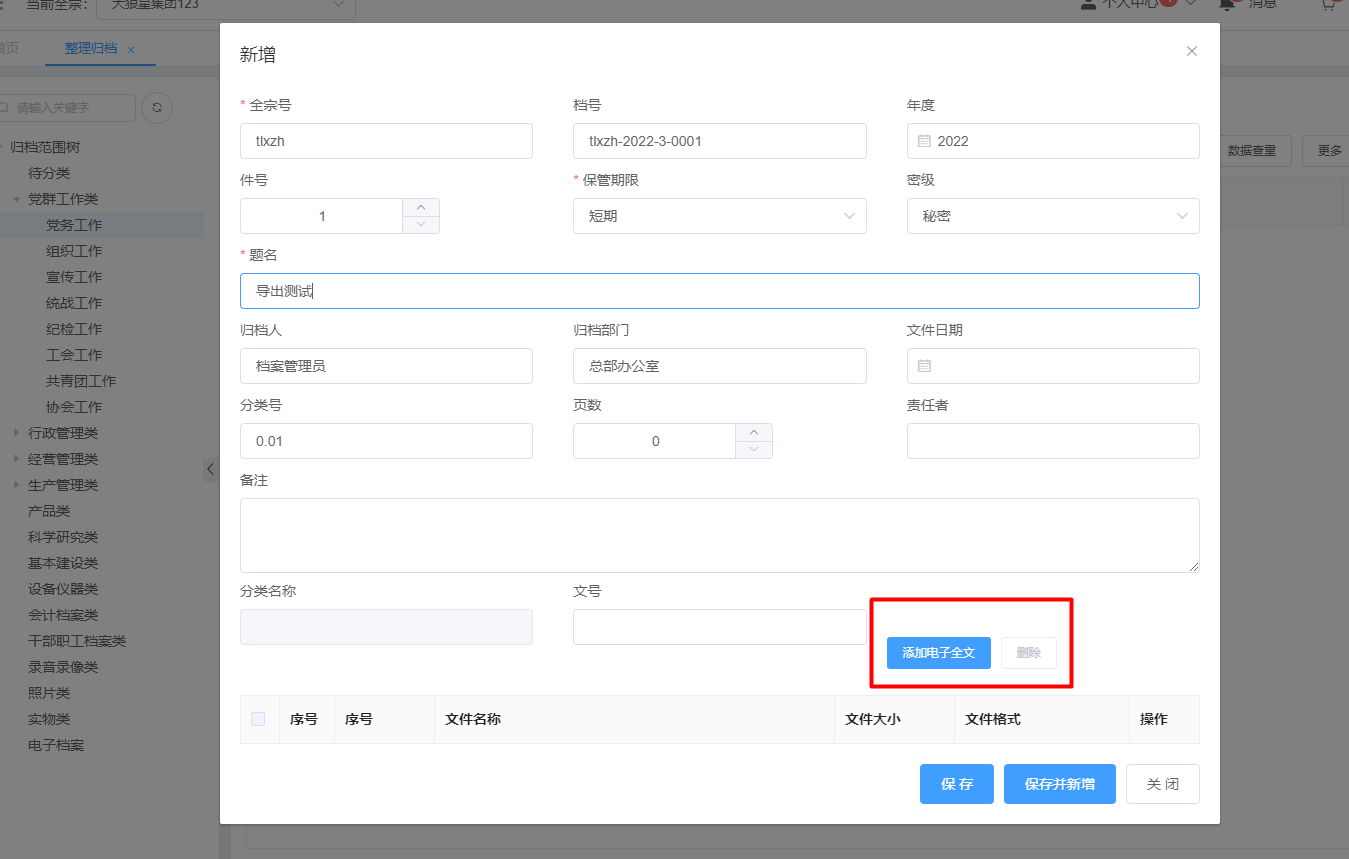1349x859 pixels.
Task: Click the 责任者 input field
Action: point(1053,441)
